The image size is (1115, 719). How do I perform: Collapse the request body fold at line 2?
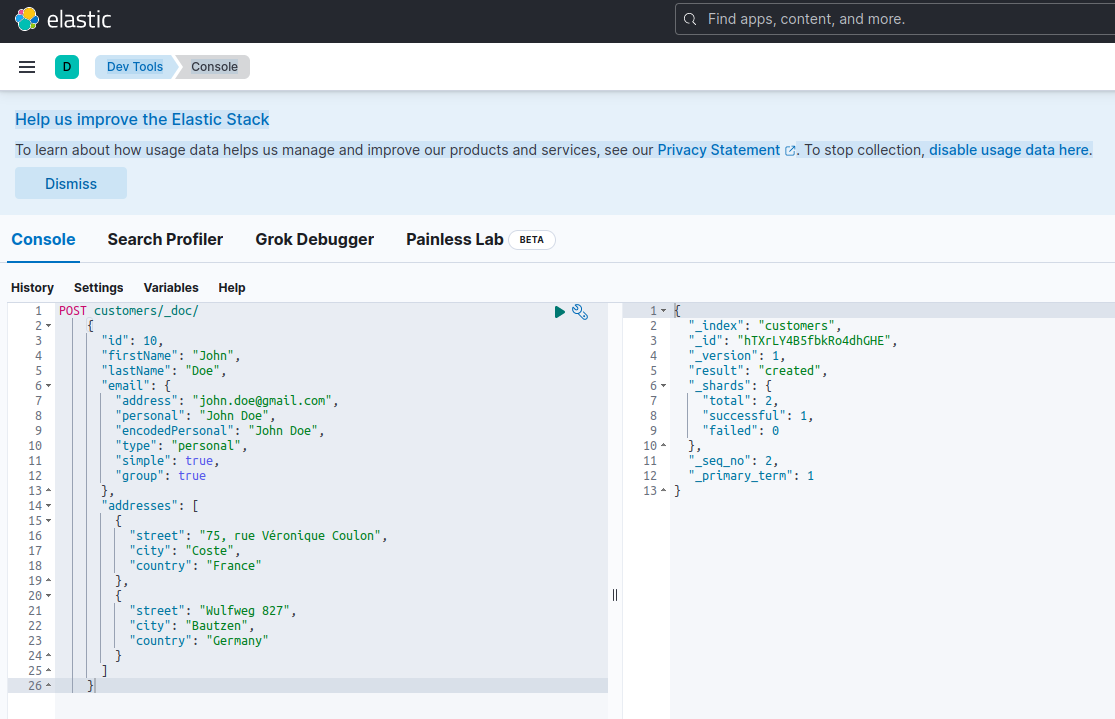48,326
